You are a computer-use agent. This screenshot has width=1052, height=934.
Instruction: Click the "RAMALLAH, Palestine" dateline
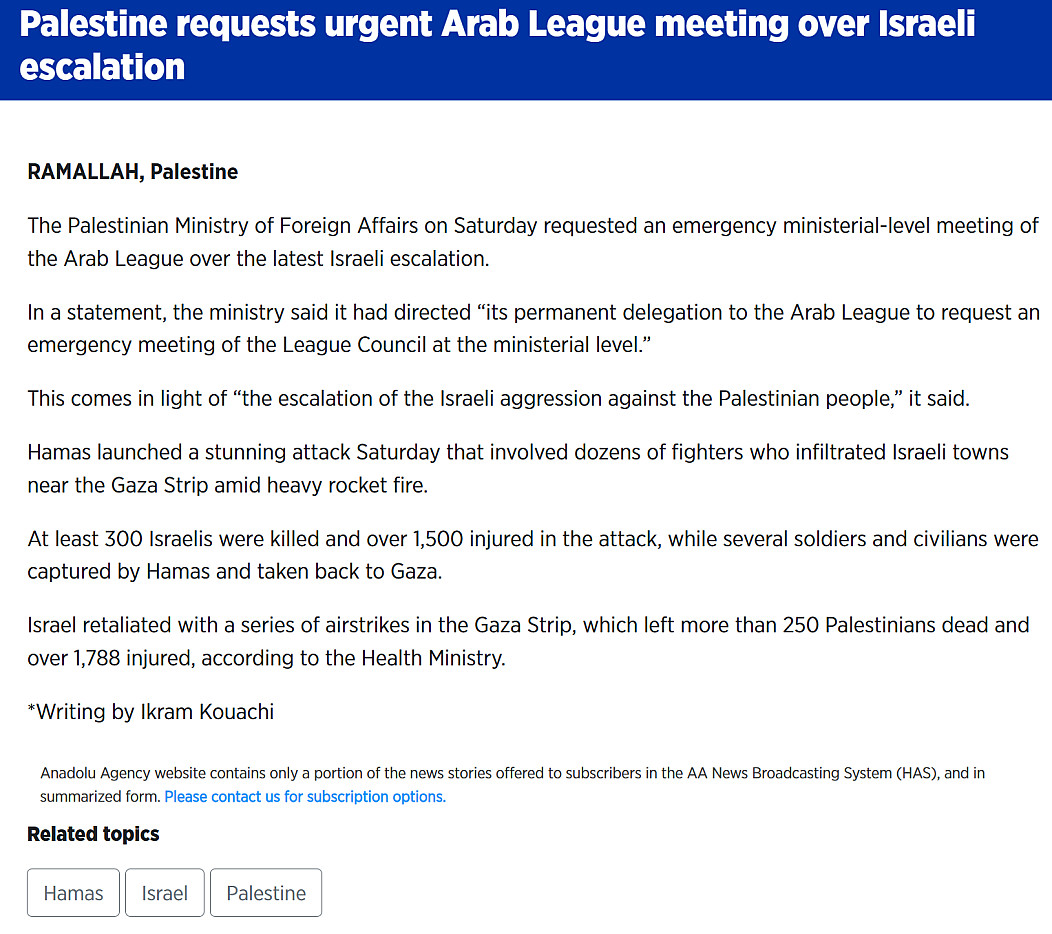(x=132, y=172)
